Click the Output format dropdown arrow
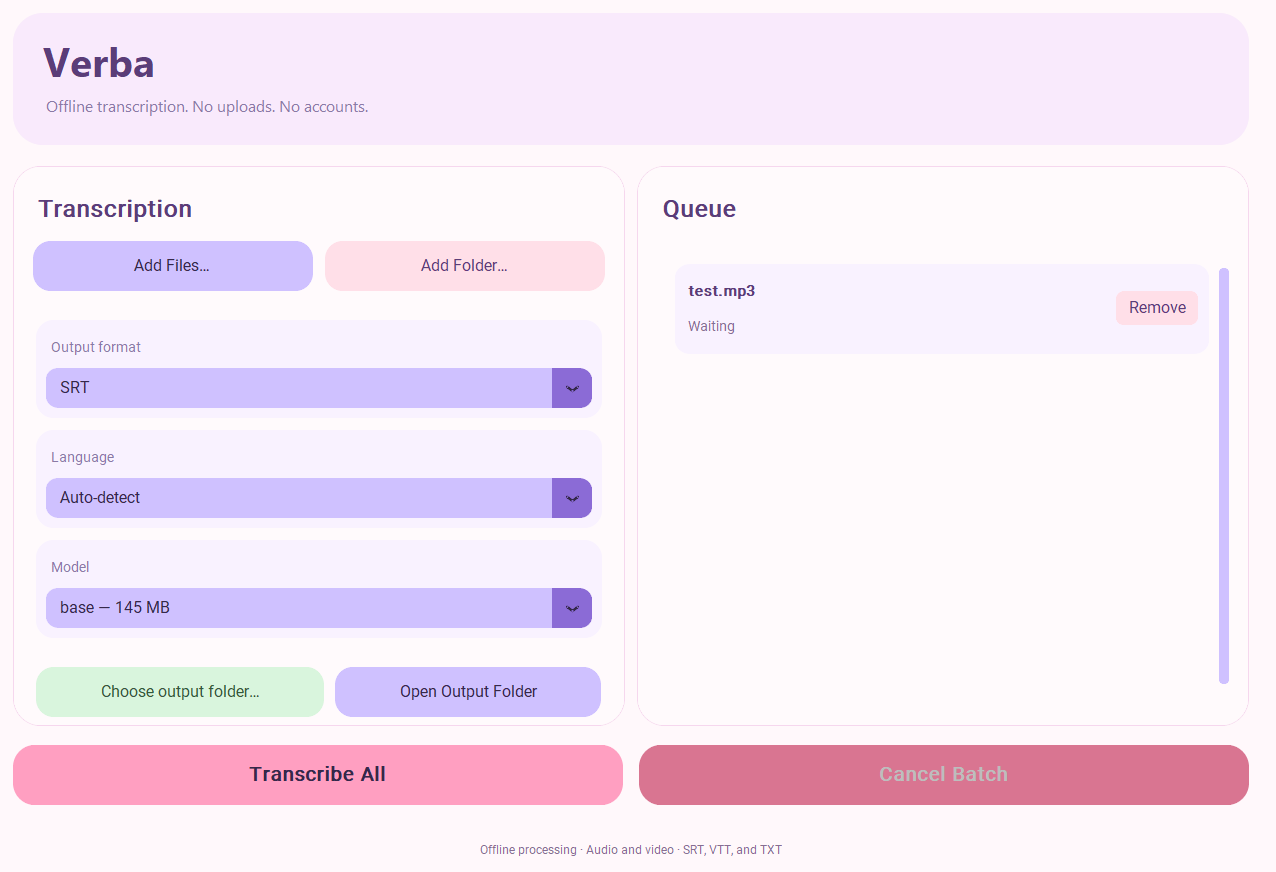The image size is (1276, 872). pos(572,388)
